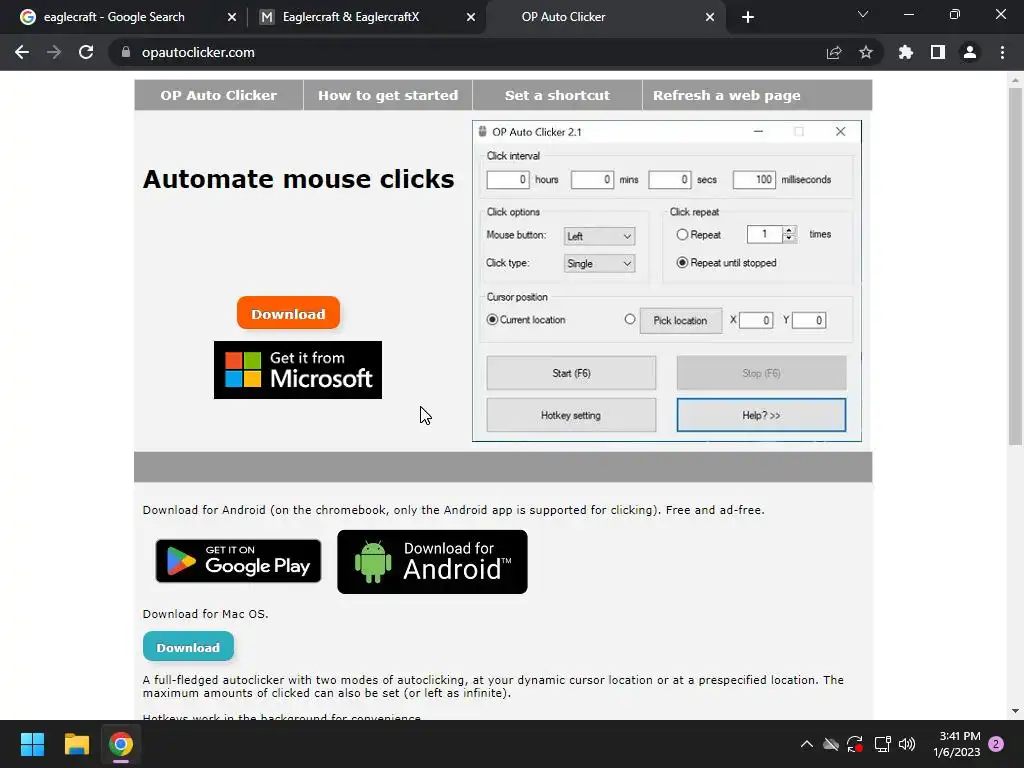Show hidden system tray icons
The height and width of the screenshot is (768, 1024).
807,744
